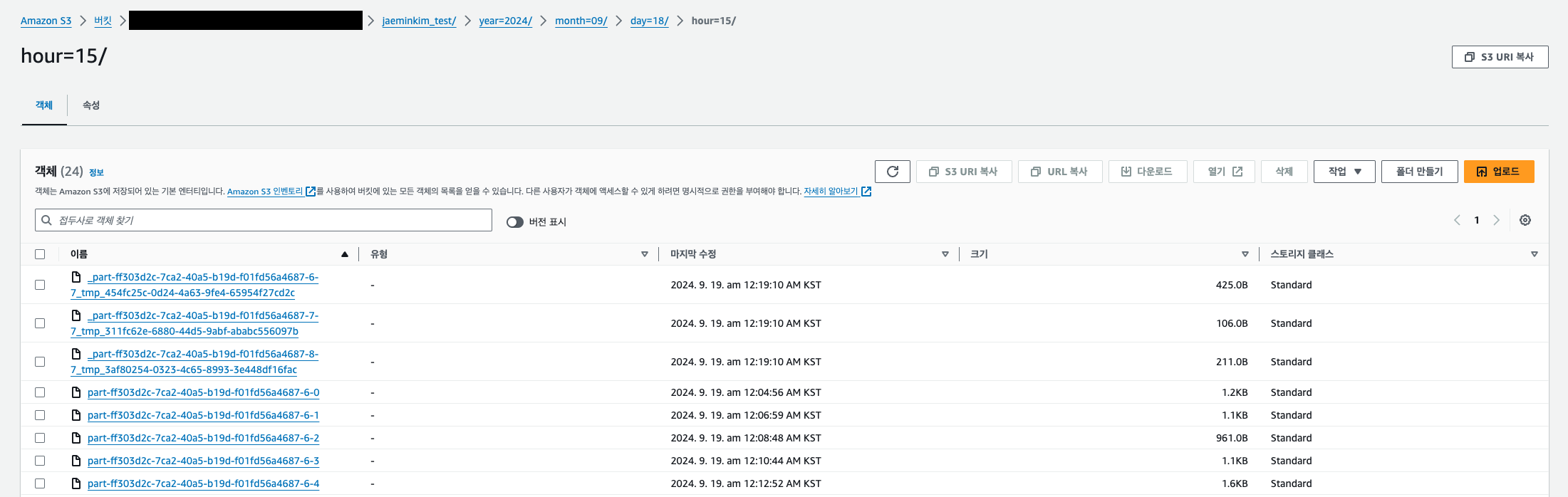Viewport: 1568px width, 497px height.
Task: Open the 작업 actions dropdown
Action: (x=1344, y=172)
